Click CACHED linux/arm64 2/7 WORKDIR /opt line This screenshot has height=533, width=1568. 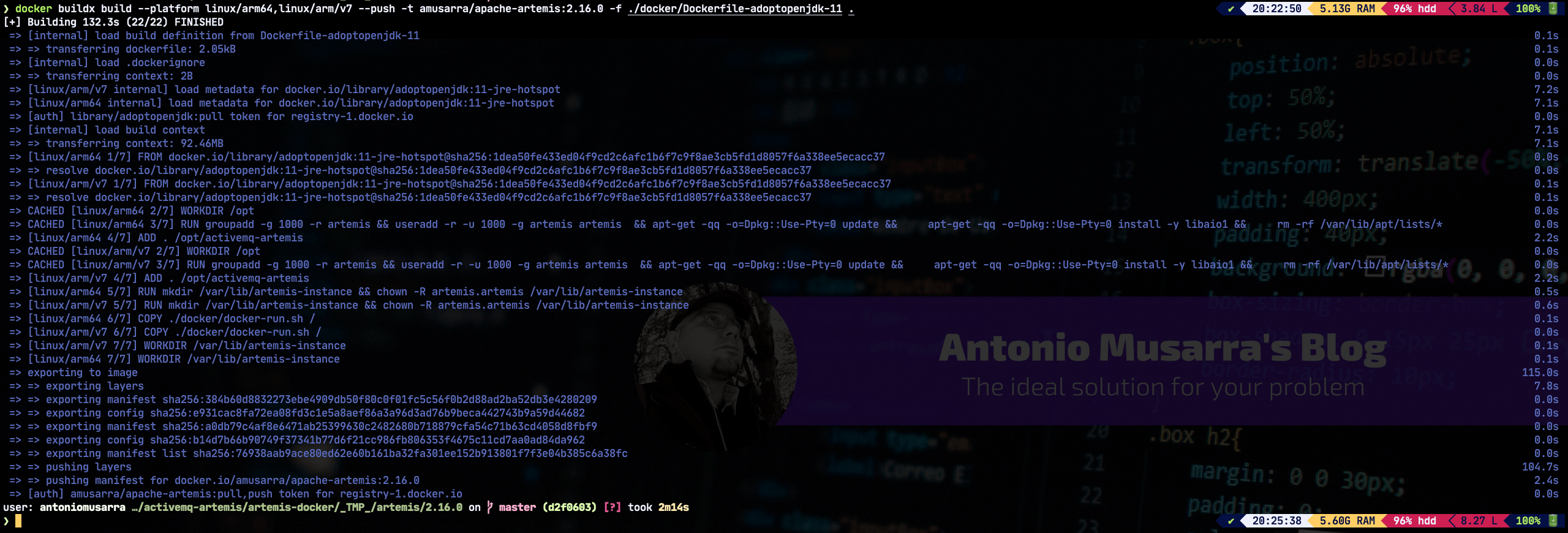132,211
